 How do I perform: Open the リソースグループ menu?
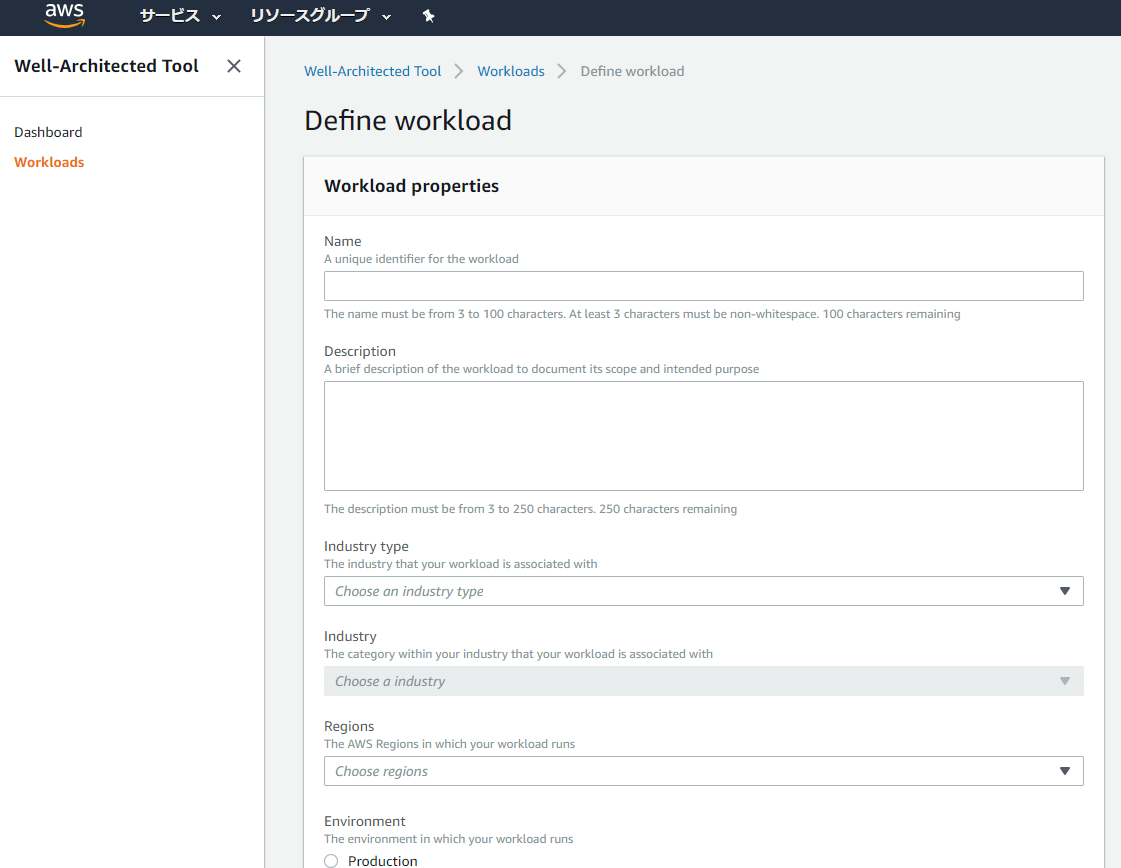pos(315,17)
